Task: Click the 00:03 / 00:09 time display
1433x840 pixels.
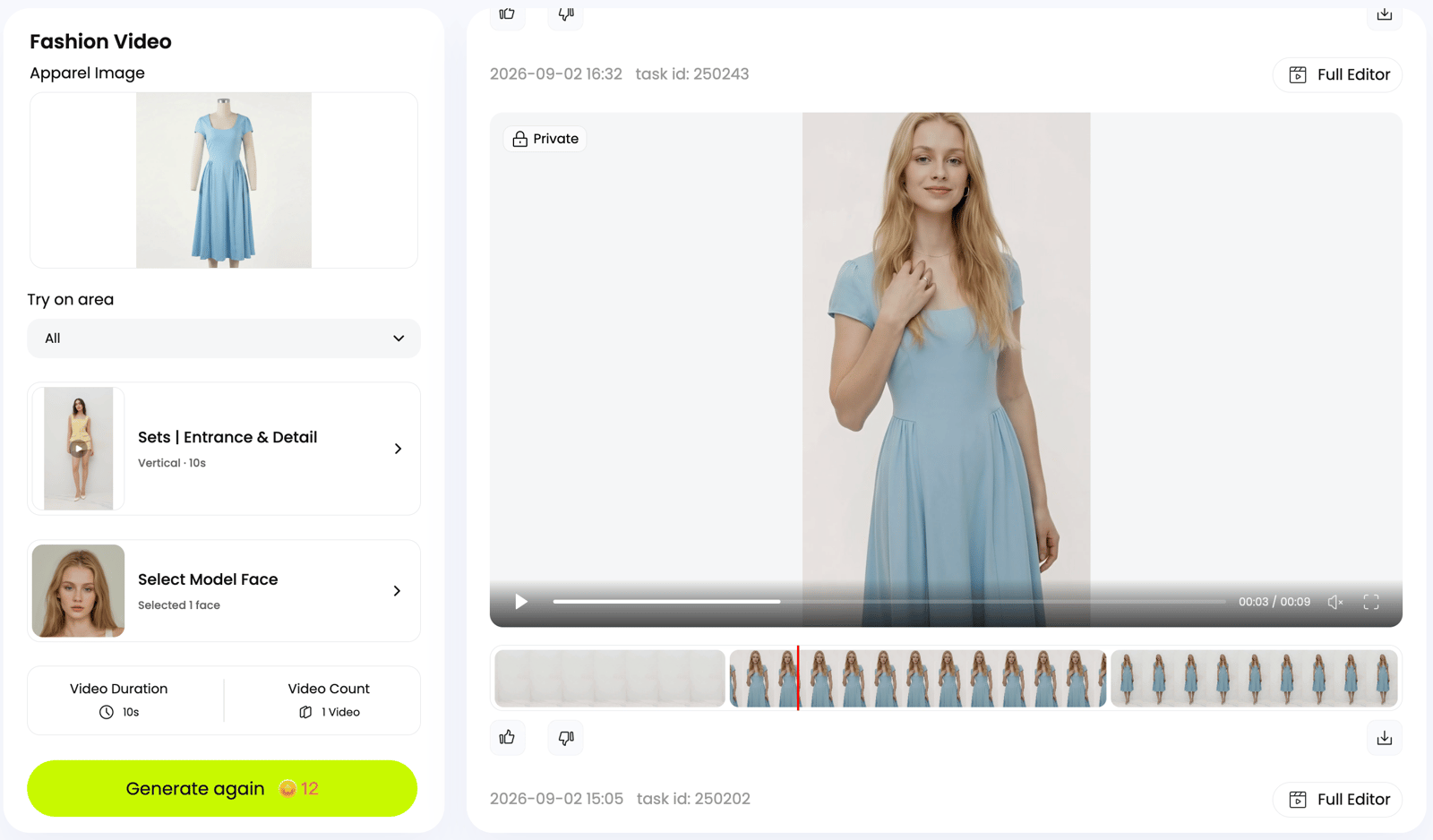Action: [x=1274, y=602]
